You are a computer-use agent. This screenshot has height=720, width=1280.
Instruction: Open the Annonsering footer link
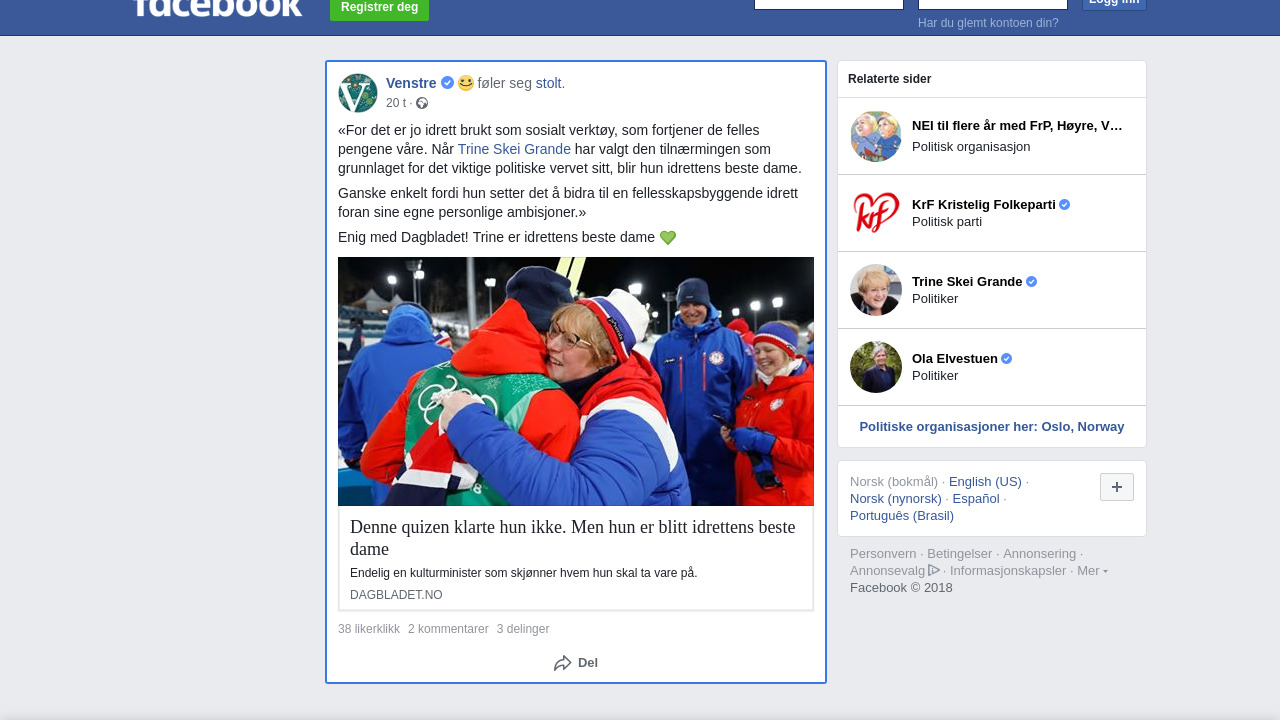point(1040,554)
